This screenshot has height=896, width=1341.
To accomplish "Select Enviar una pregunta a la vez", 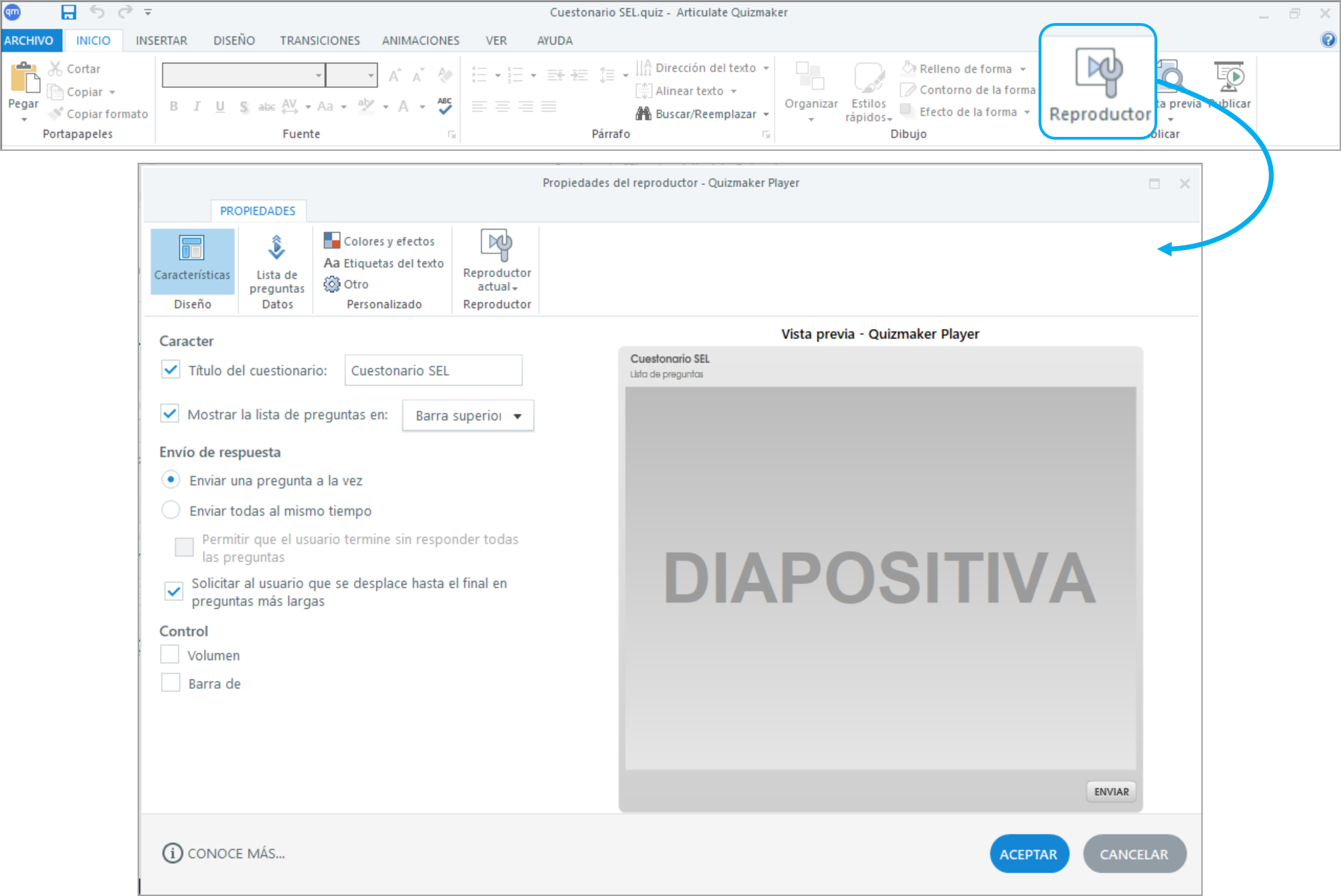I will [170, 480].
